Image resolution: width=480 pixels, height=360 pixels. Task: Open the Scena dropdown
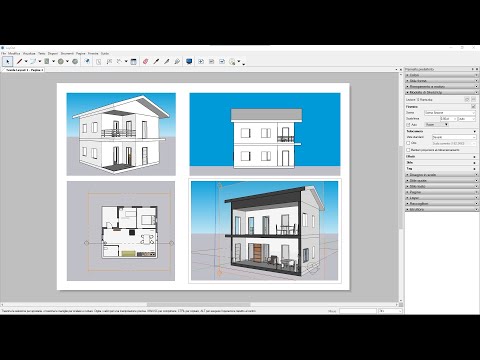pos(450,113)
